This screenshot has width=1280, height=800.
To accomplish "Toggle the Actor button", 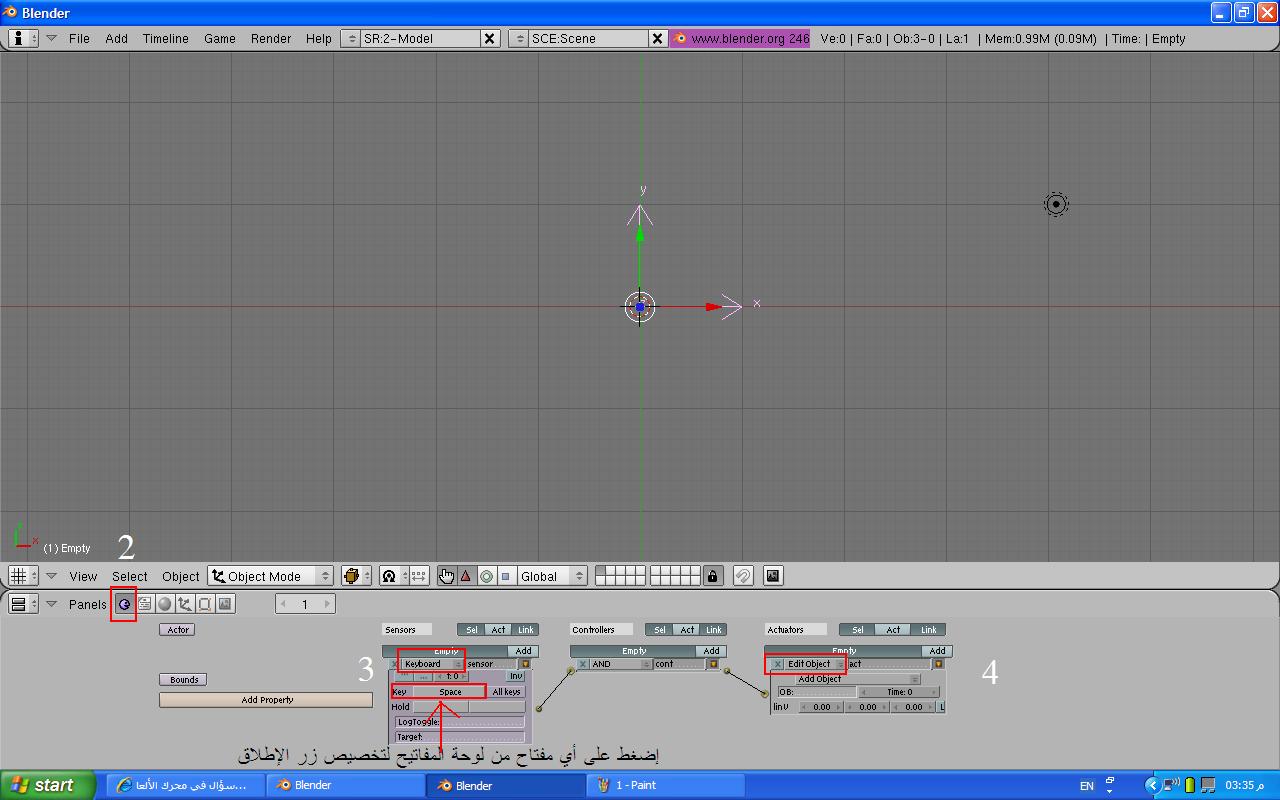I will [177, 630].
